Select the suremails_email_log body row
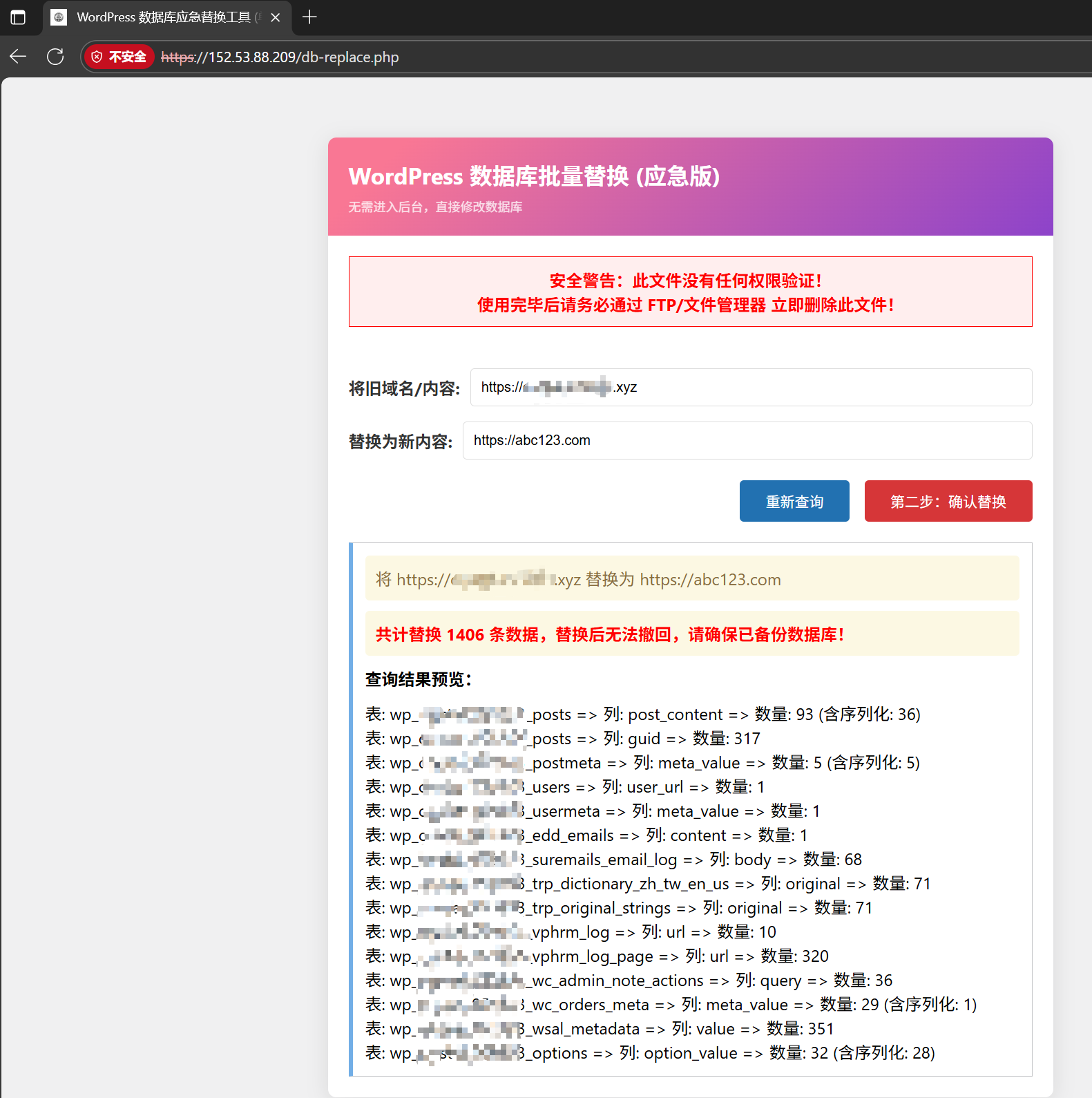 click(613, 860)
